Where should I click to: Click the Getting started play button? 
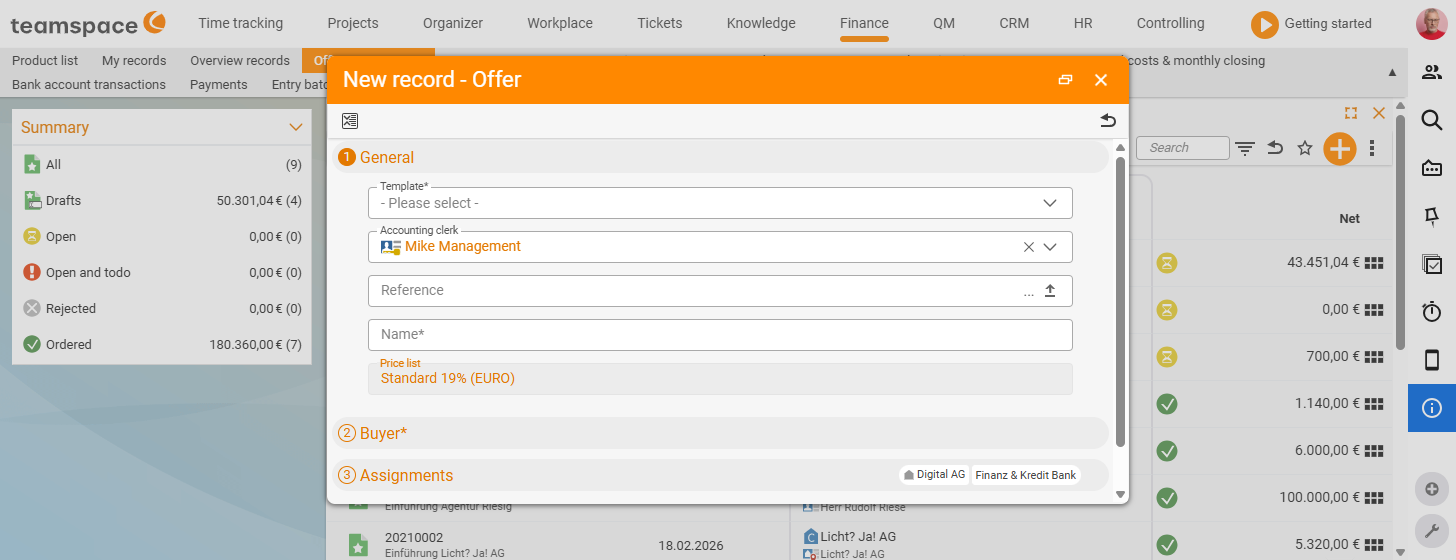click(1265, 24)
